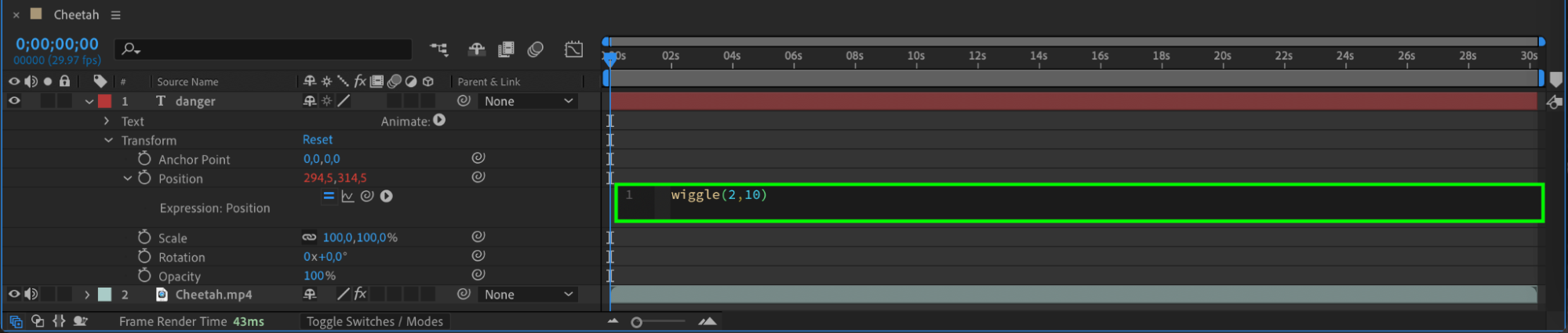Click the Rotation stopwatch
The image size is (1568, 333).
click(x=144, y=256)
